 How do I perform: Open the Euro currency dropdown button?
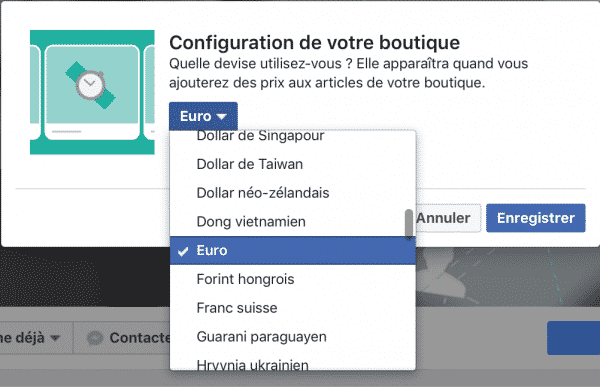(x=203, y=116)
